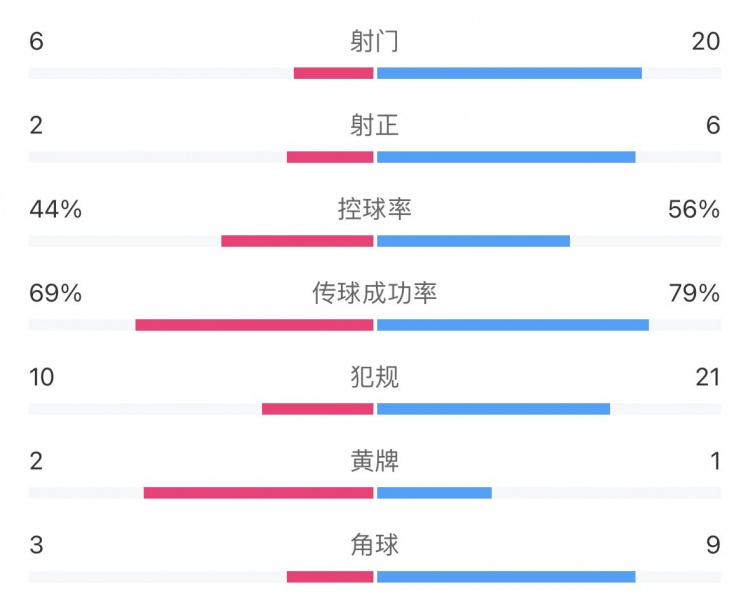Click the red 控球率 bar
The width and height of the screenshot is (750, 615).
(297, 241)
